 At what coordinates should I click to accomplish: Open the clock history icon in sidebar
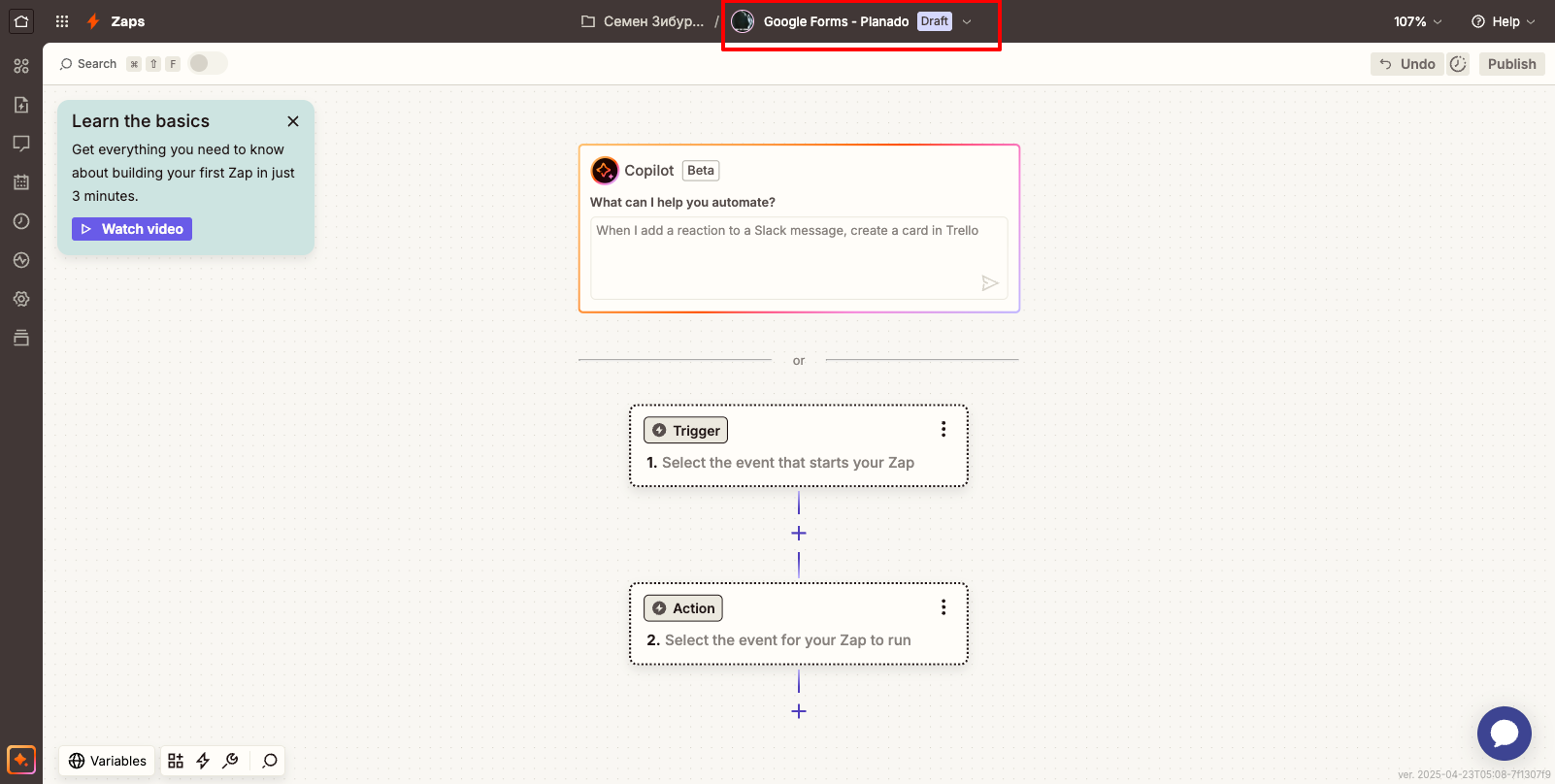21,221
